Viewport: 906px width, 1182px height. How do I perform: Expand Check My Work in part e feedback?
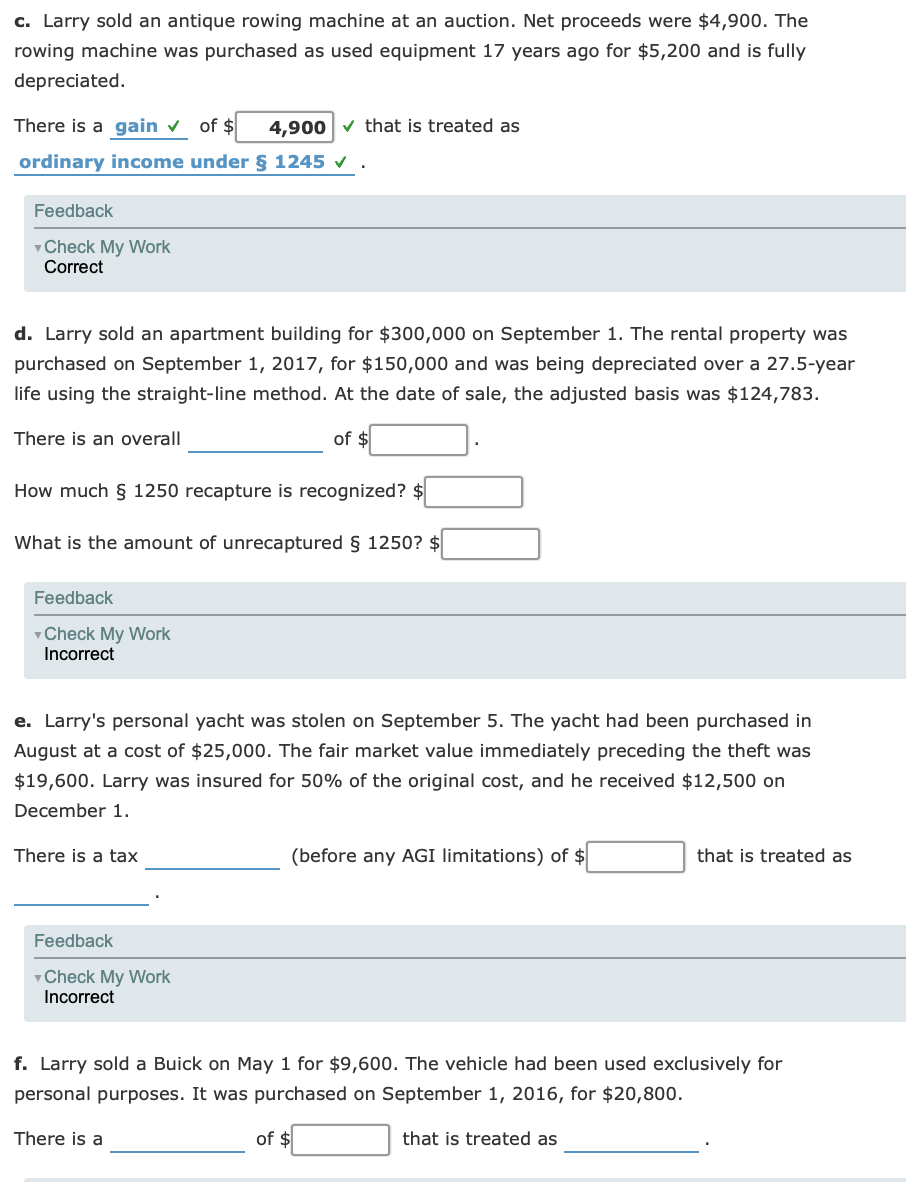(106, 976)
